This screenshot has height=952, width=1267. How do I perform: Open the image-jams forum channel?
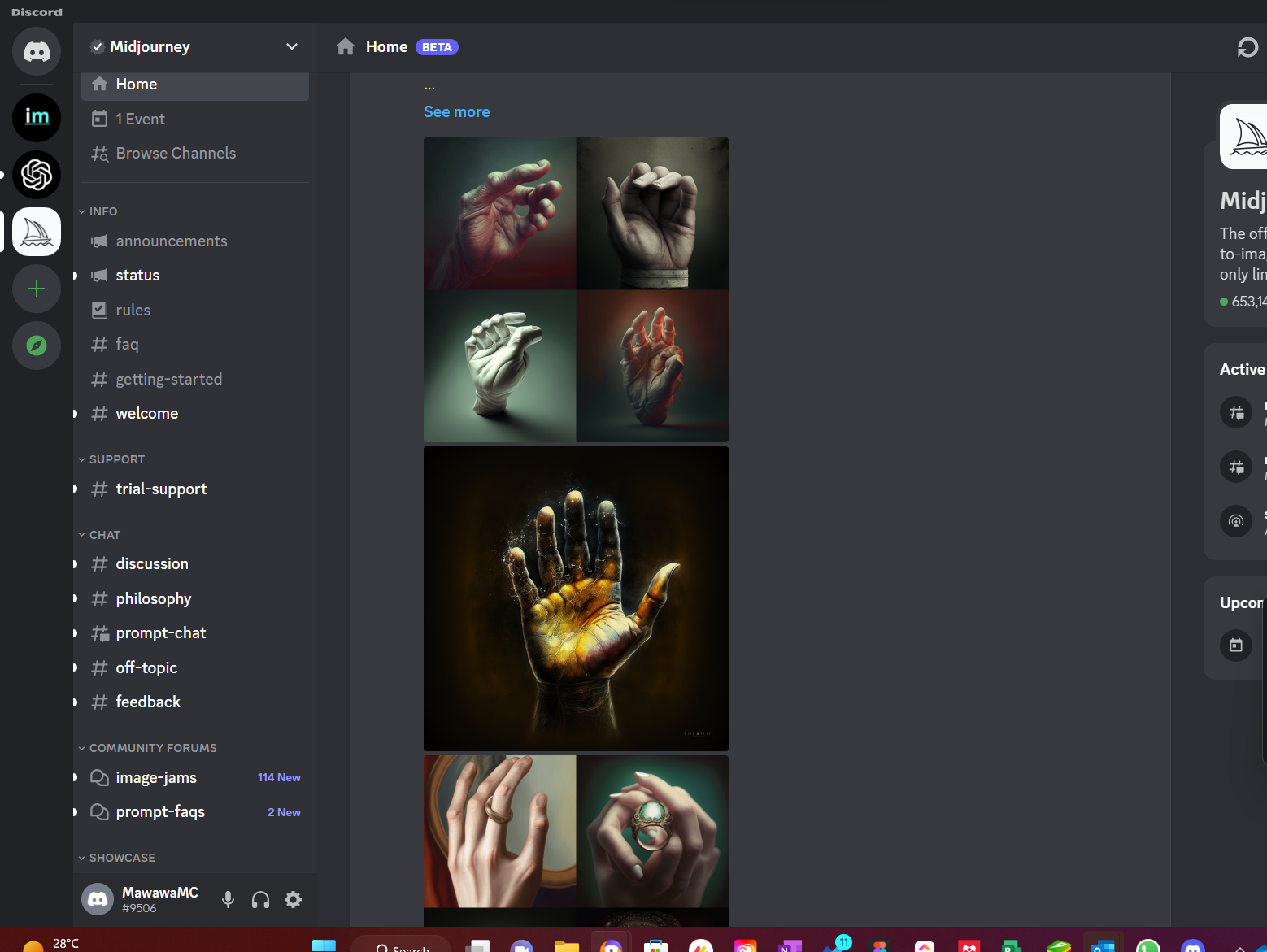pos(156,778)
